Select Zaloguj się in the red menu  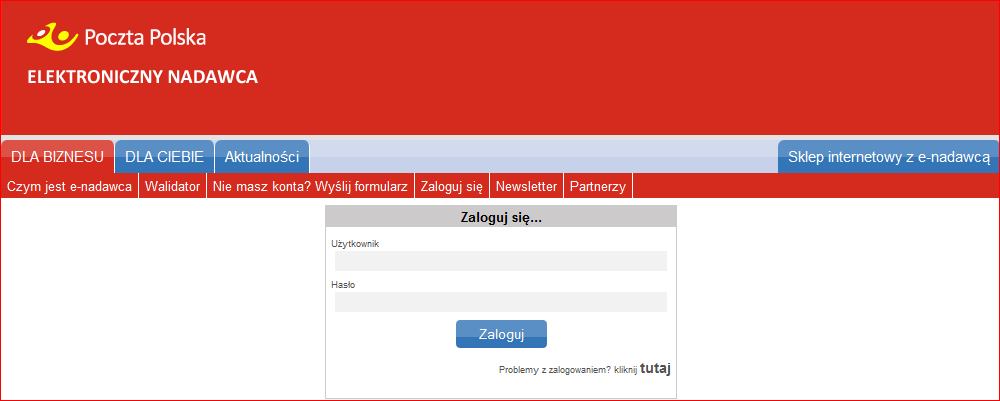coord(452,187)
